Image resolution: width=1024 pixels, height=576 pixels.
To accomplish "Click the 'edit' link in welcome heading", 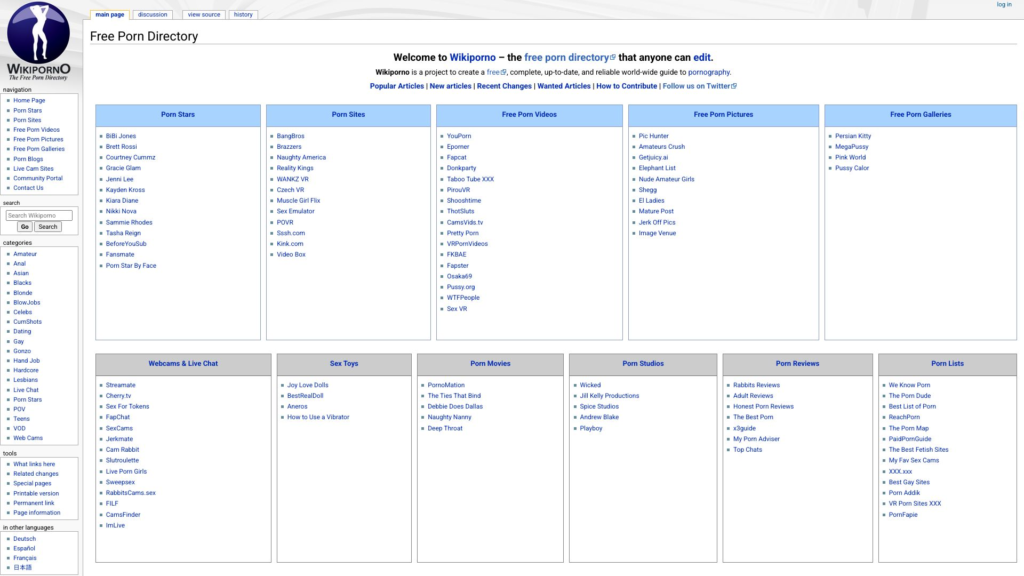I will pyautogui.click(x=701, y=57).
